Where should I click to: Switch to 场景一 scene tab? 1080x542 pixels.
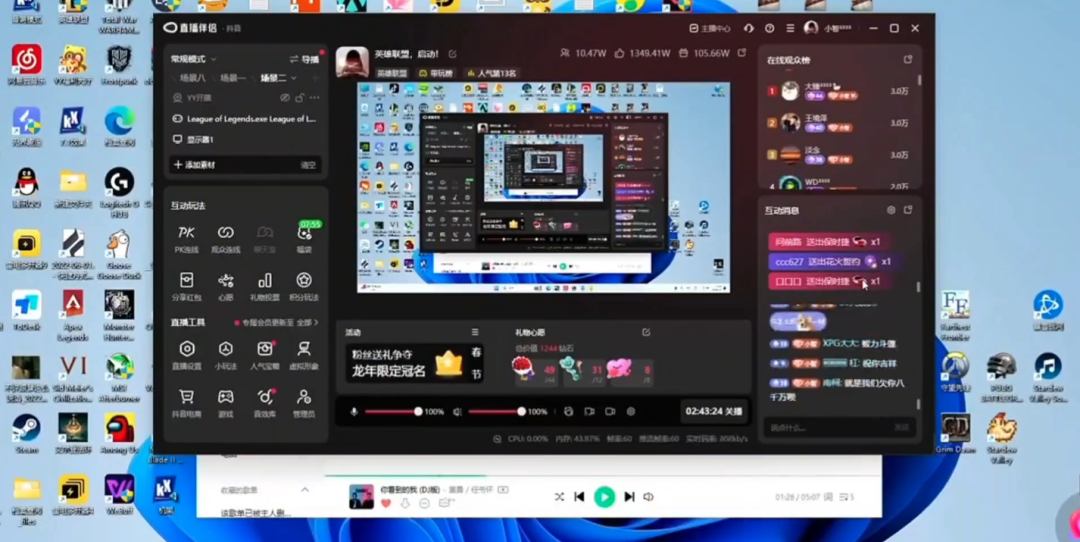[233, 78]
